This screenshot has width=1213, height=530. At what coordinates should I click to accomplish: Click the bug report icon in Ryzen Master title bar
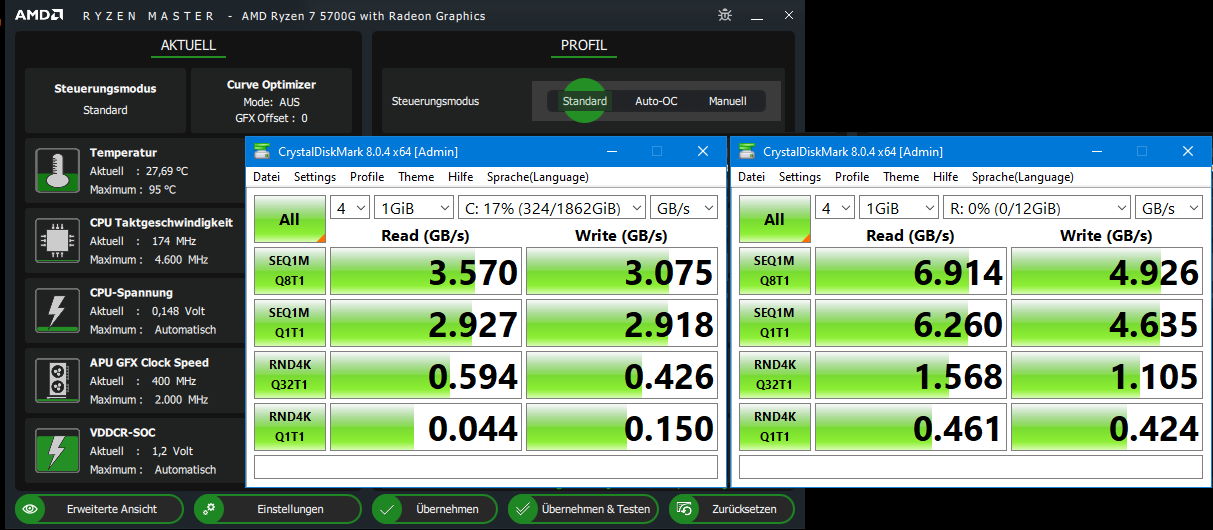pos(726,15)
